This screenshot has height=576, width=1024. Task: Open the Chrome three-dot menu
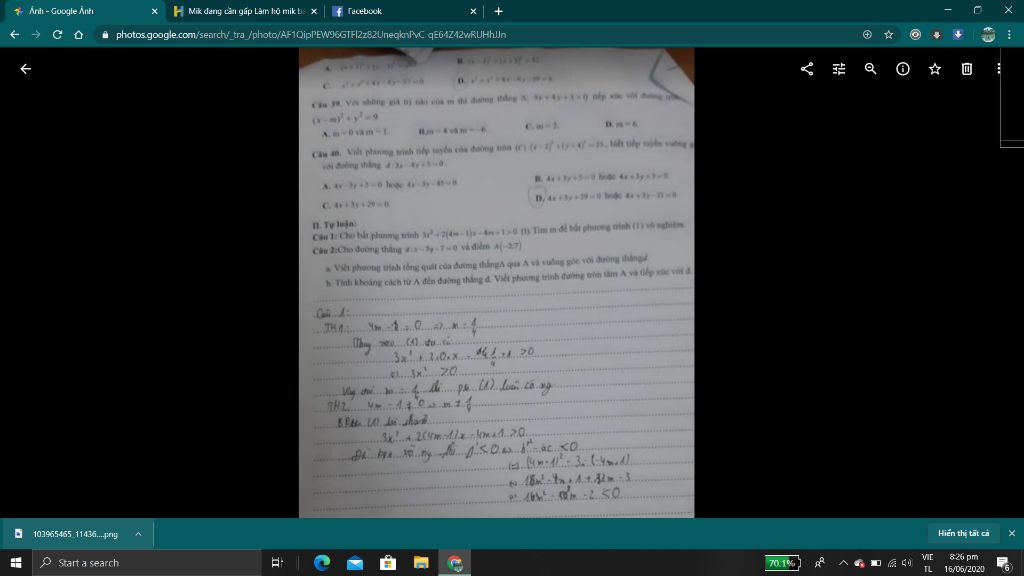[x=1010, y=35]
